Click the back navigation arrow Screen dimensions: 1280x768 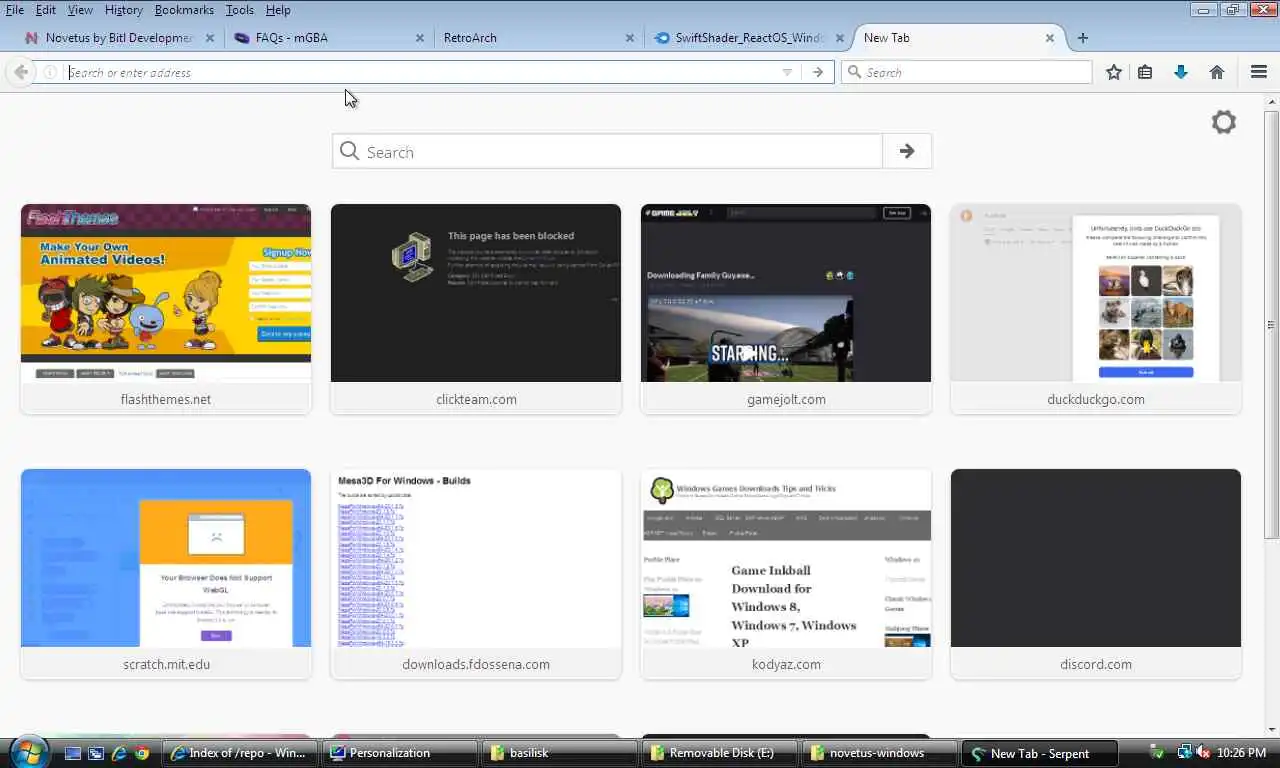[21, 72]
